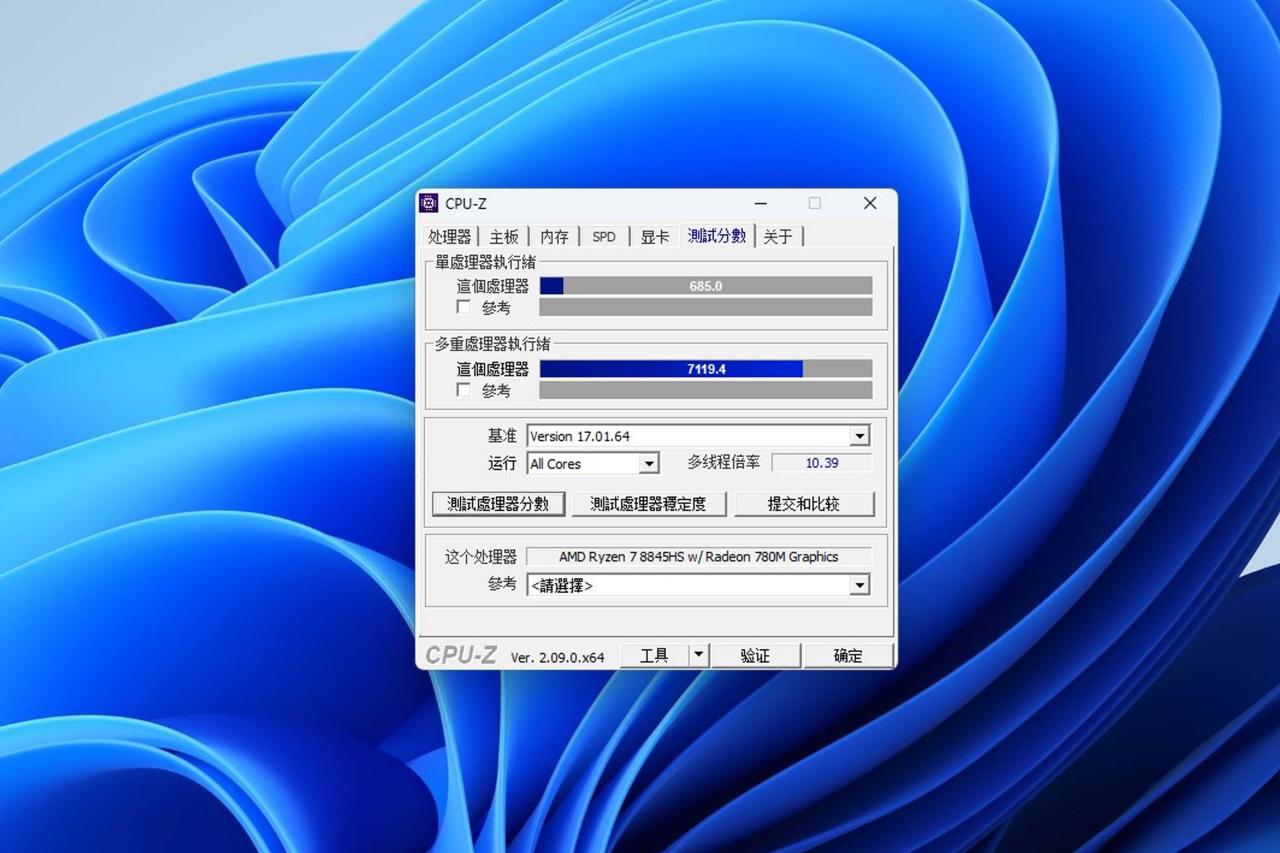The width and height of the screenshot is (1280, 853).
Task: Click the 多线程倍率 value 10.39
Action: tap(822, 463)
